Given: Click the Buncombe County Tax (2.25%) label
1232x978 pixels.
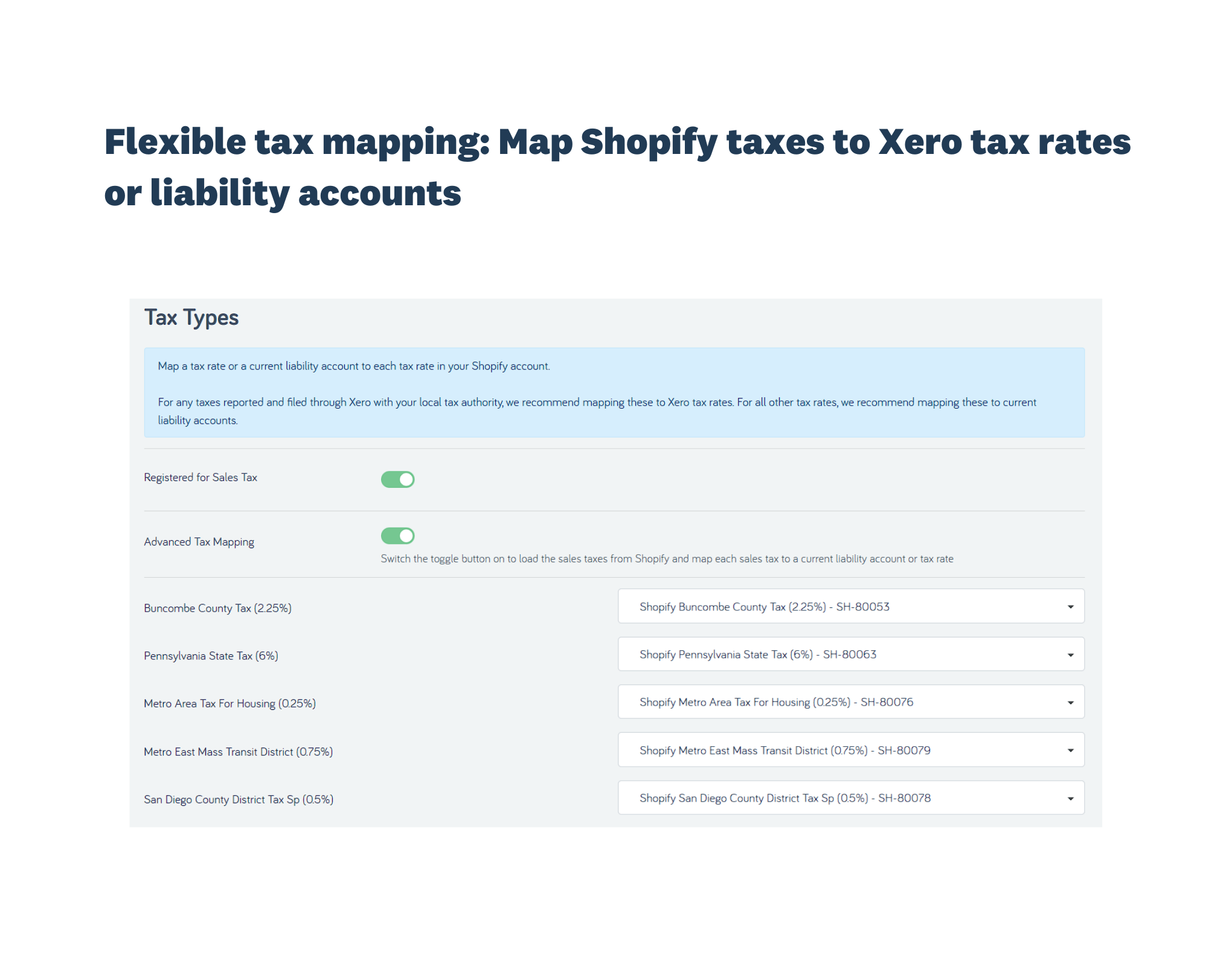Looking at the screenshot, I should coord(217,607).
